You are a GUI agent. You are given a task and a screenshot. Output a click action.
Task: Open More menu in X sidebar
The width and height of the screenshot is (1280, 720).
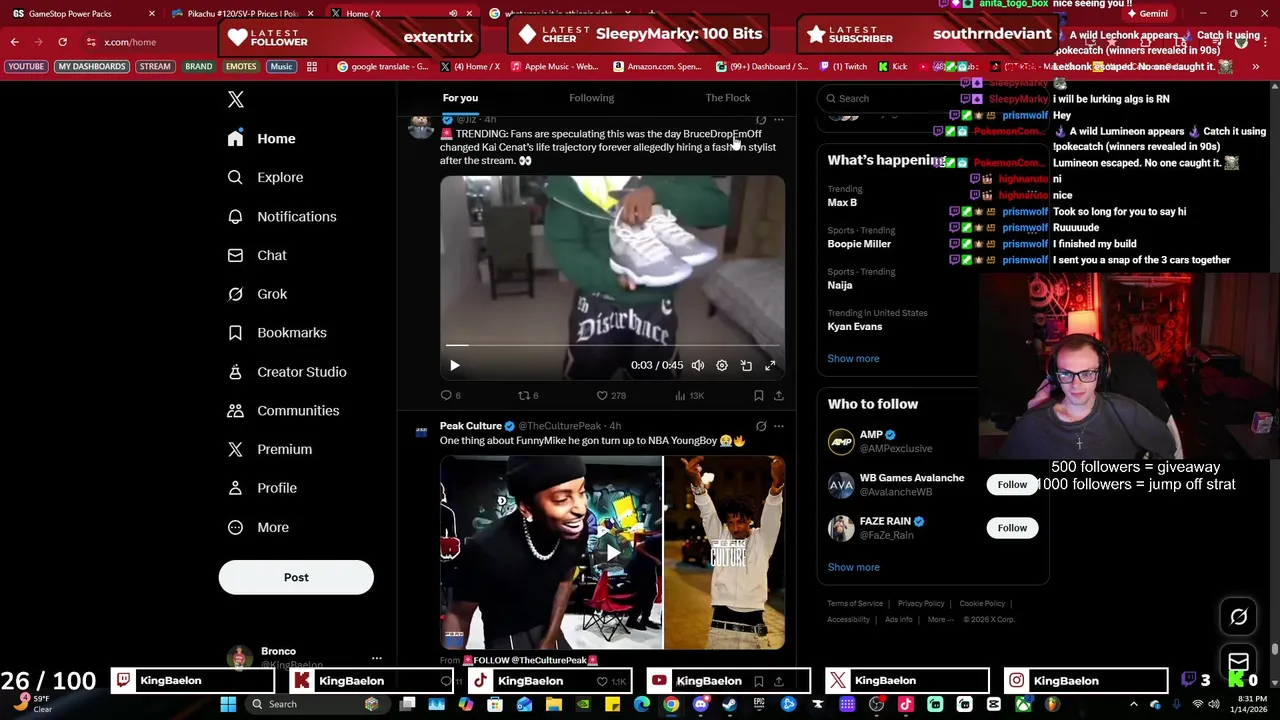tap(258, 527)
